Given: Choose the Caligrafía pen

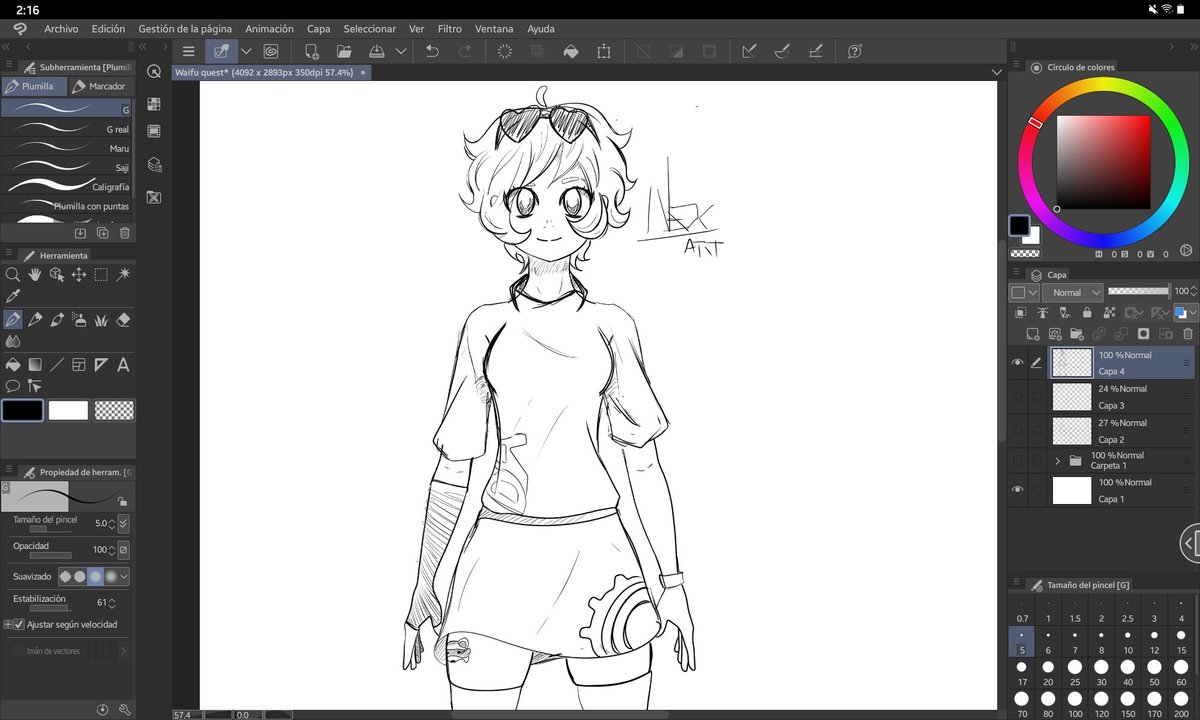Looking at the screenshot, I should (x=67, y=186).
